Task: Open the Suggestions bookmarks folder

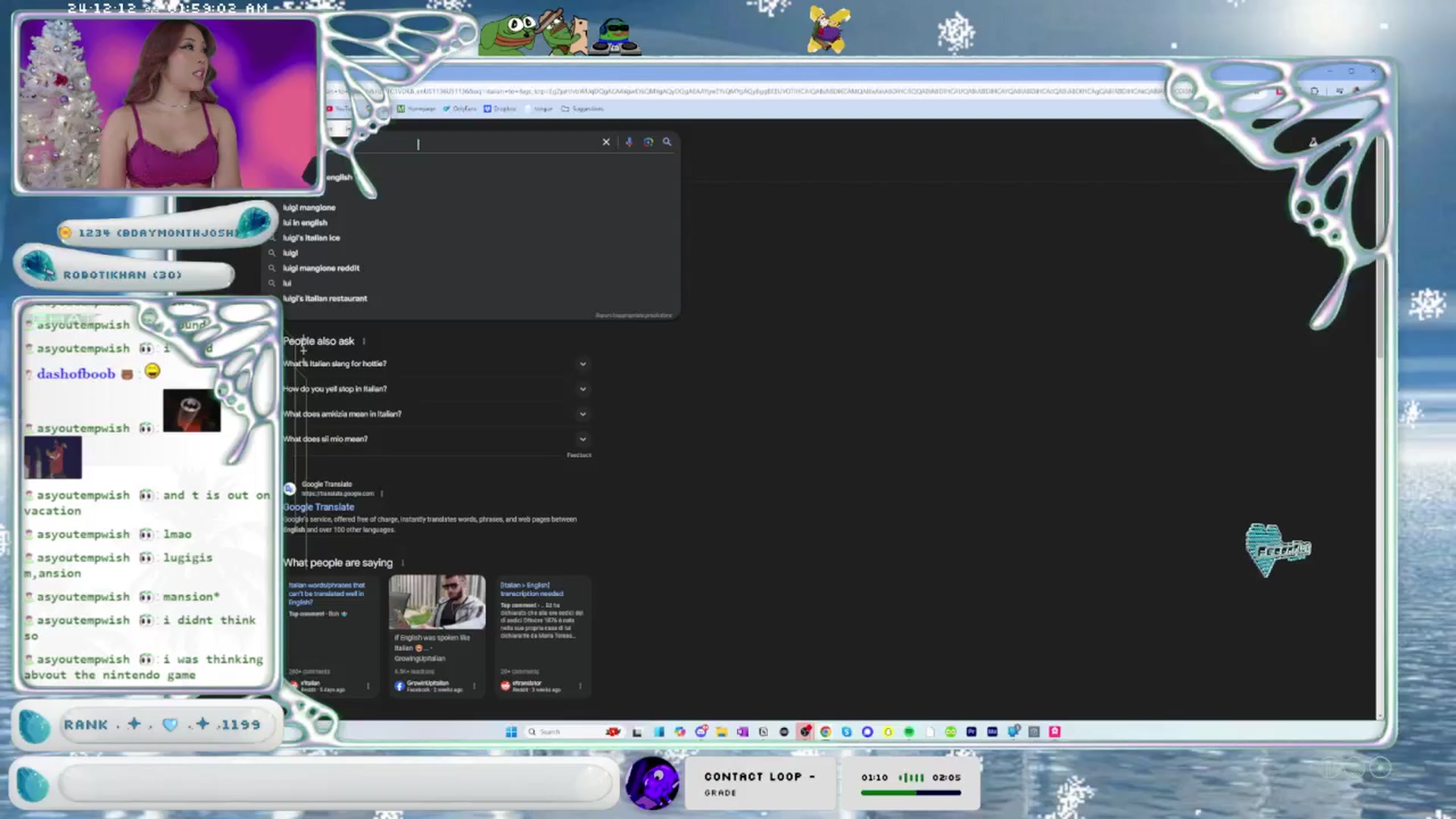Action: click(x=582, y=108)
